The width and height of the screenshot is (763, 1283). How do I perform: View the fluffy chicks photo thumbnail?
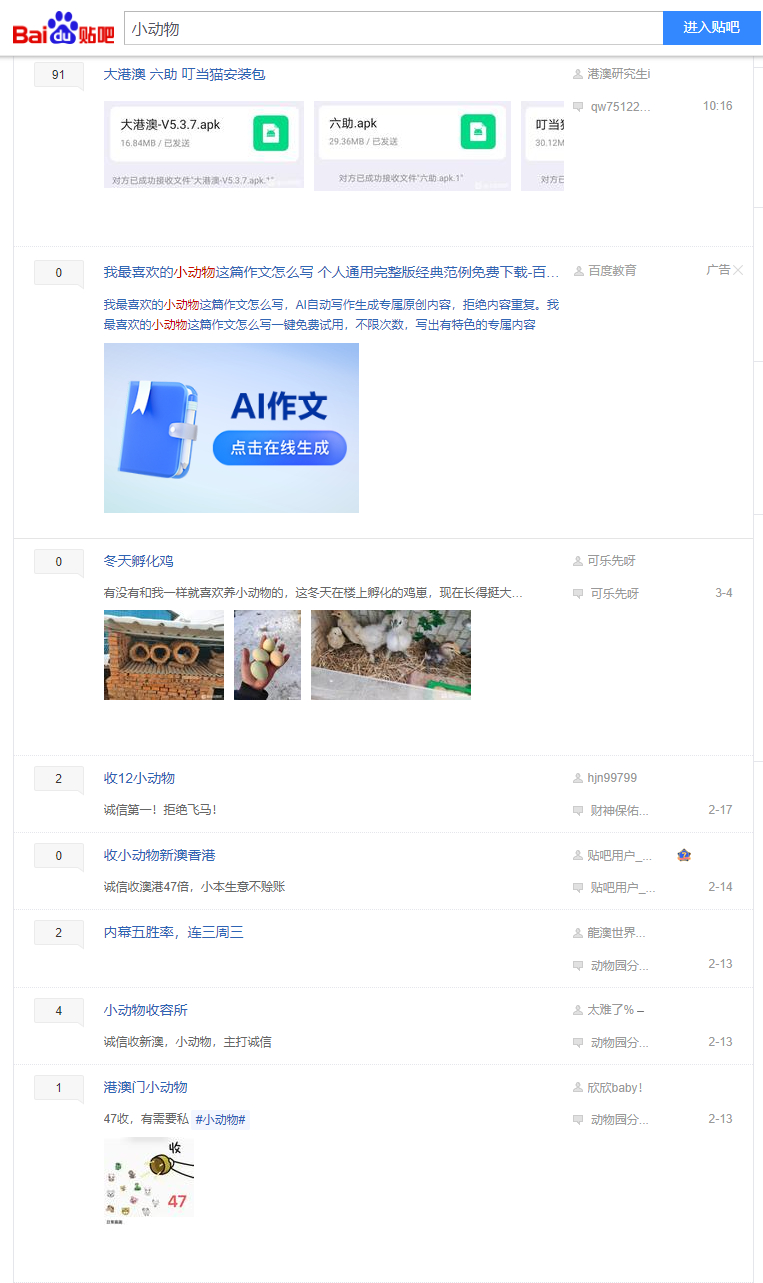(390, 655)
